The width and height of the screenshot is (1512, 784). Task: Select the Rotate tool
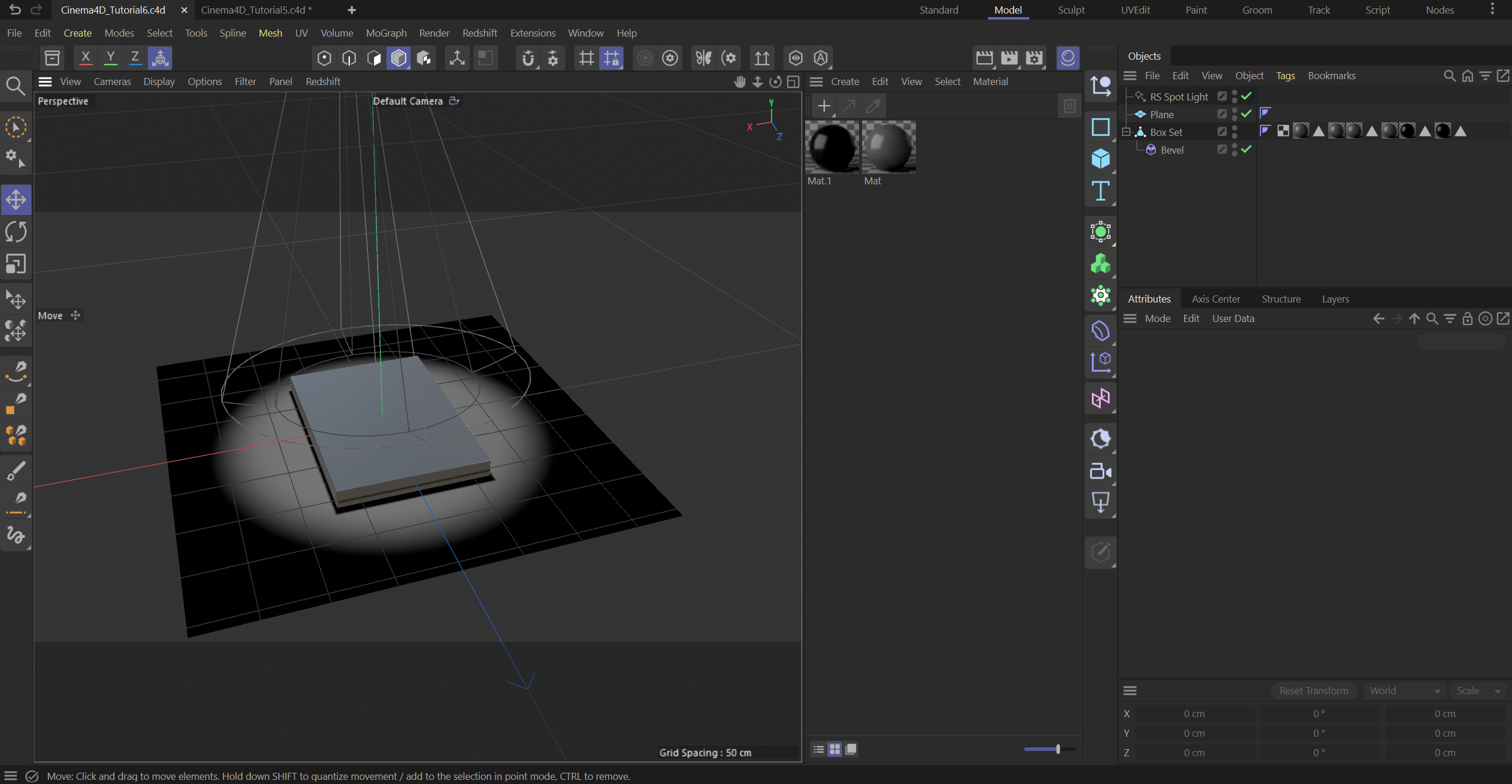tap(15, 232)
